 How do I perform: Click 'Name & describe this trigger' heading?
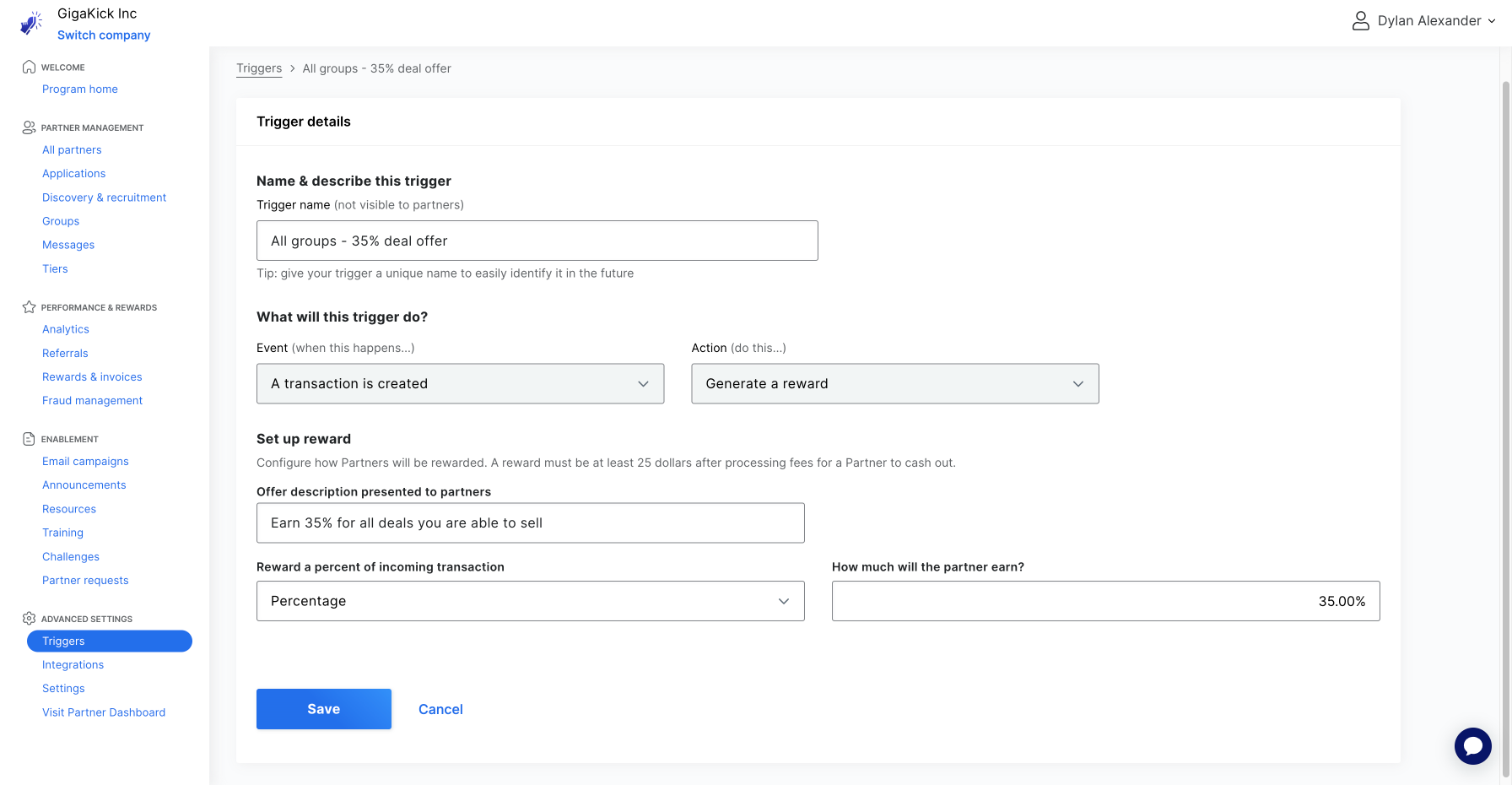[x=354, y=181]
